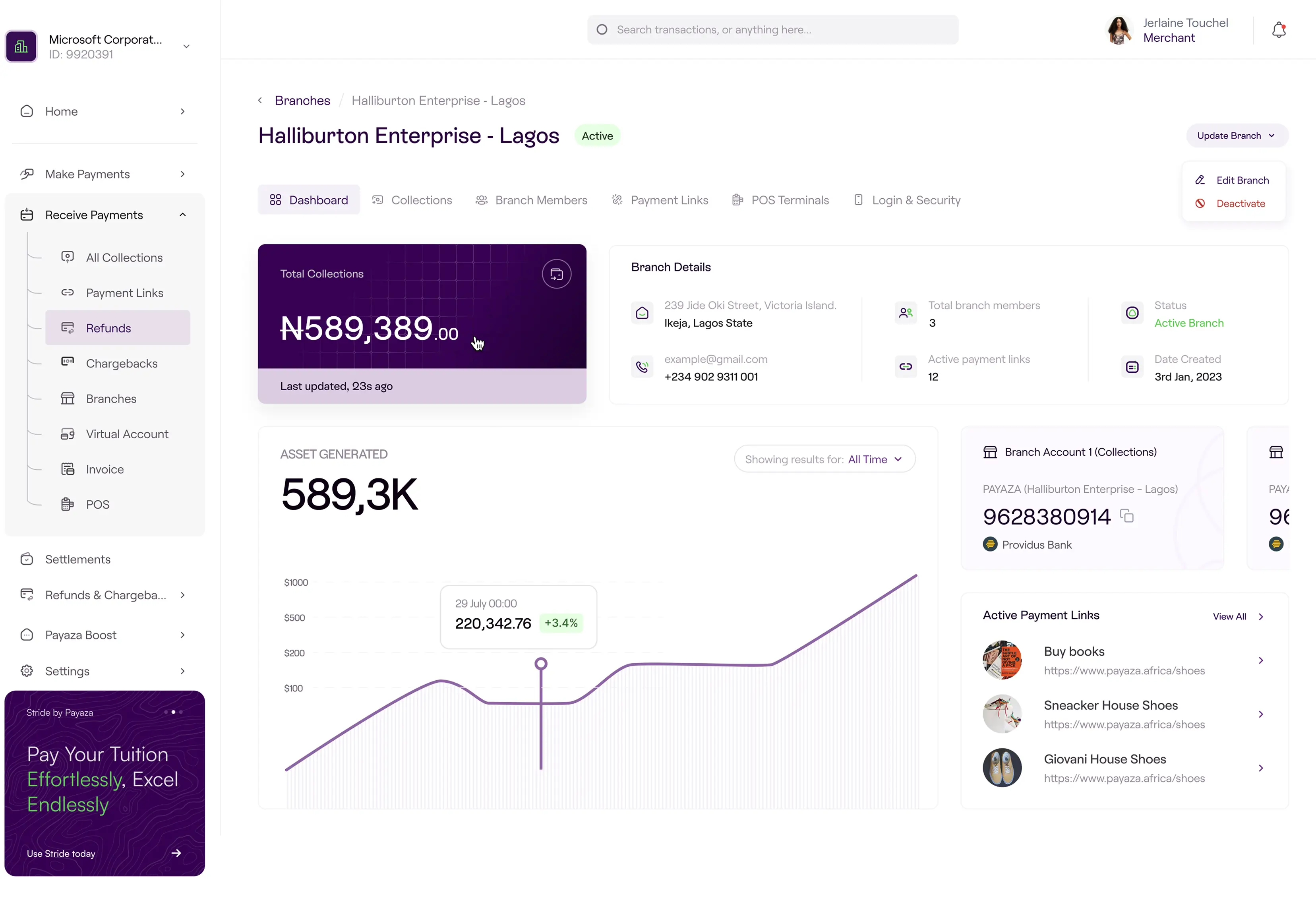Screen dimensions: 1316x906
Task: Expand the Home menu chevron
Action: click(x=182, y=111)
